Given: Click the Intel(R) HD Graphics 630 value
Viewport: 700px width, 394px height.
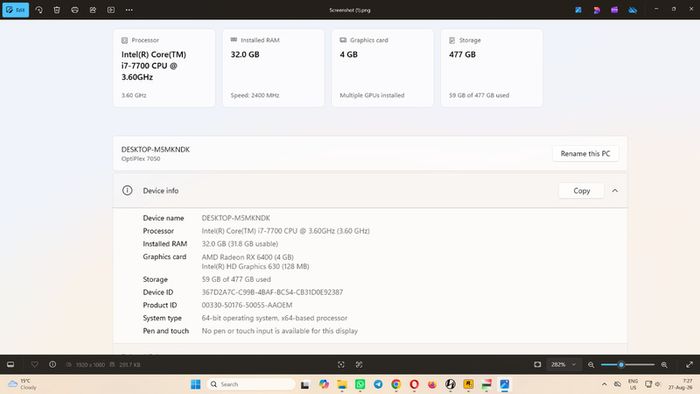Looking at the screenshot, I should [255, 266].
